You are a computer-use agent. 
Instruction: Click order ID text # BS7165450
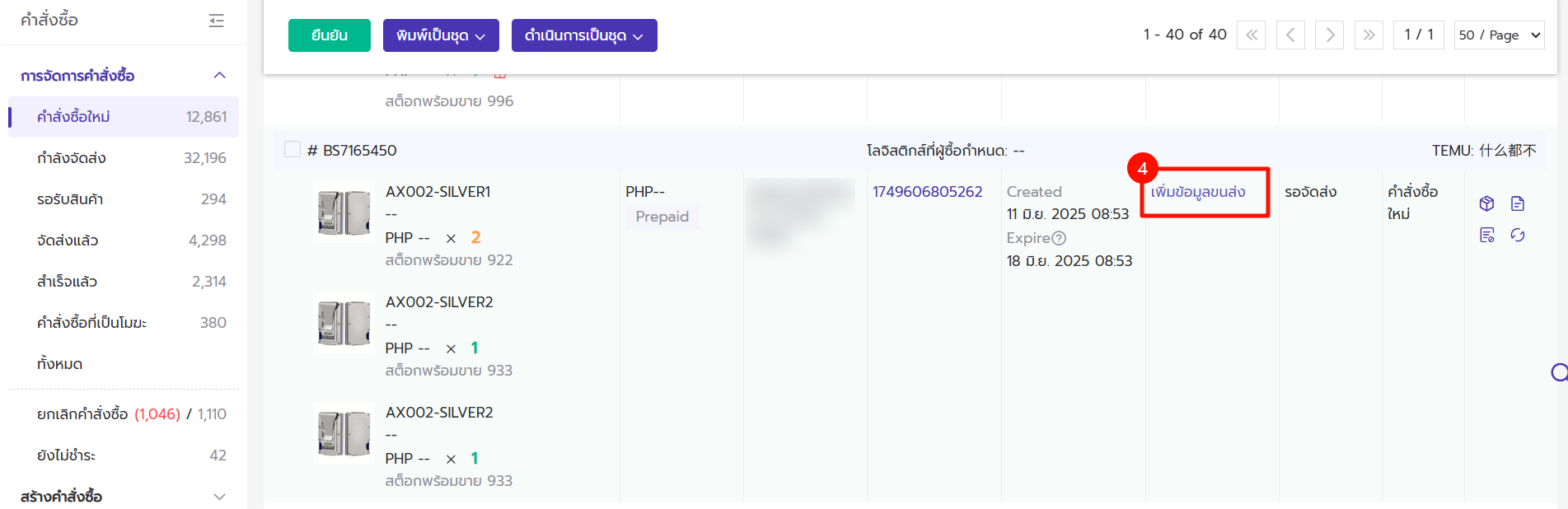point(352,150)
